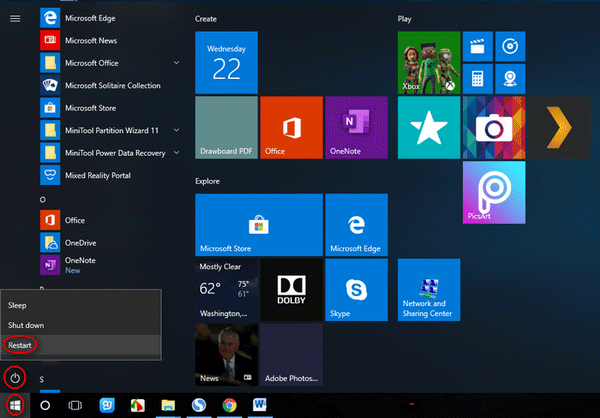Open the Movies & TV clapperboard tile
This screenshot has height=418, width=600.
(x=478, y=46)
